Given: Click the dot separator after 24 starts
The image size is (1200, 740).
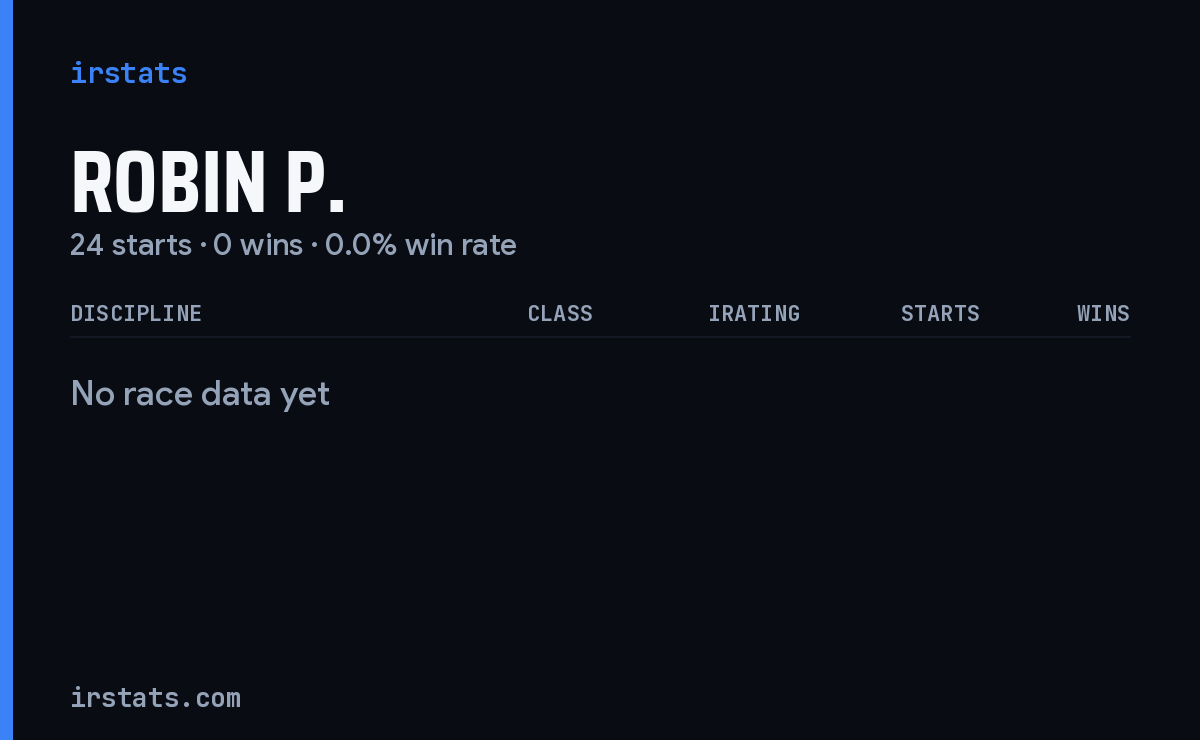Looking at the screenshot, I should (203, 245).
